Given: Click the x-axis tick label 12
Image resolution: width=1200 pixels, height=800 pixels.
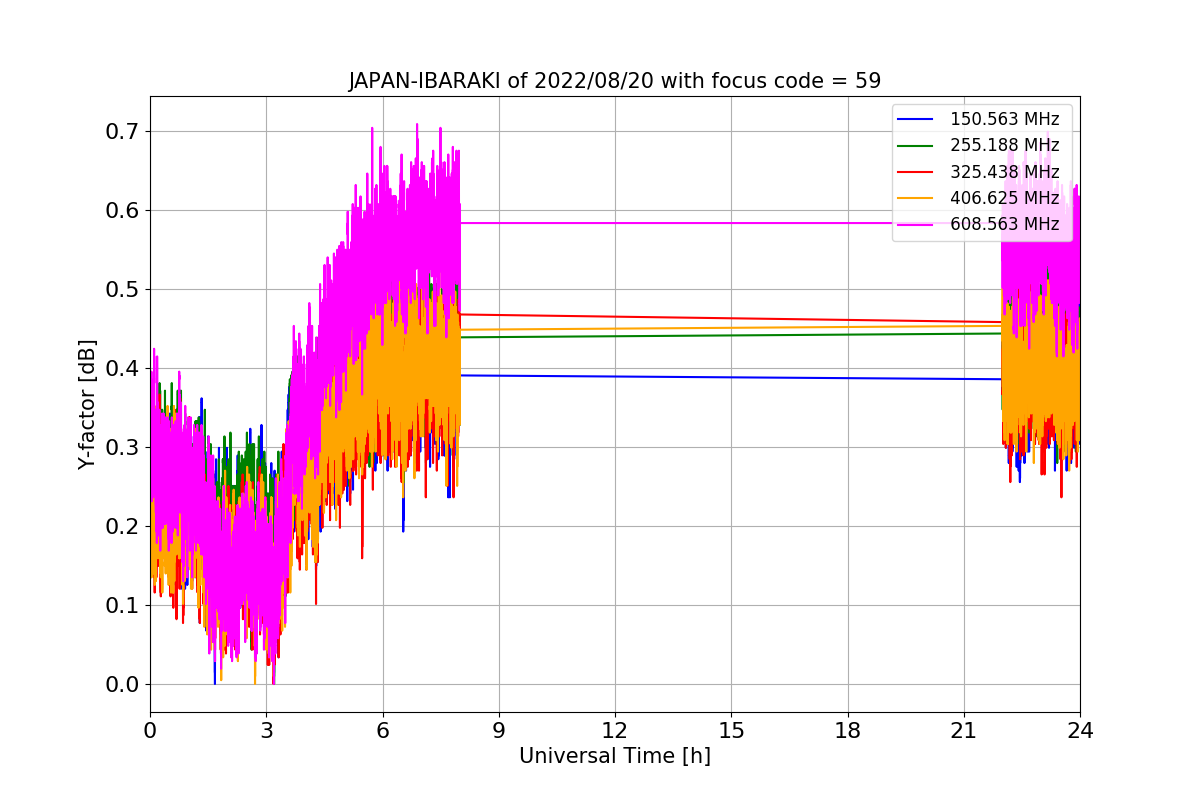Looking at the screenshot, I should pyautogui.click(x=615, y=730).
